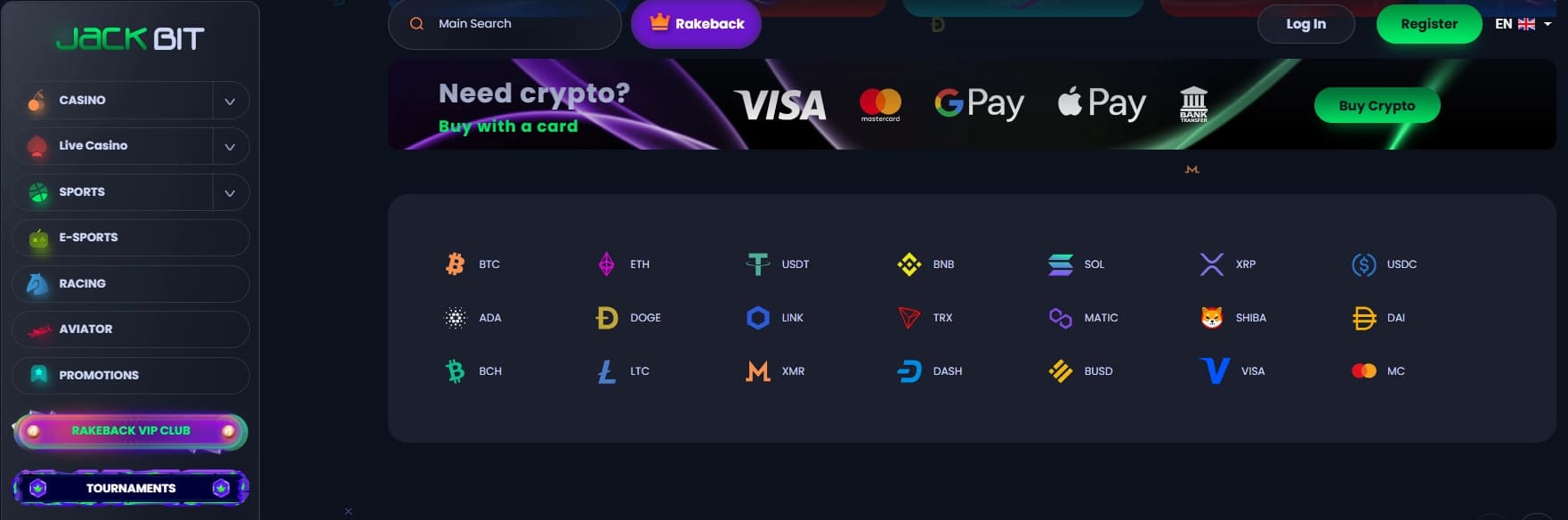Select the Shiba Inu SHIBA icon
The image size is (1568, 520).
pos(1211,317)
